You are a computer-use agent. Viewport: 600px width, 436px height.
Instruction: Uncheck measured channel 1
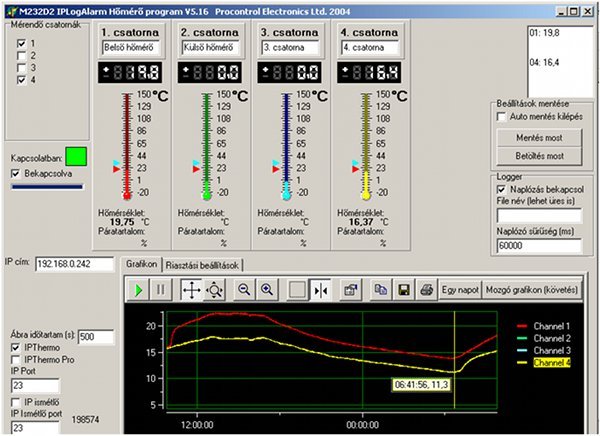point(21,43)
